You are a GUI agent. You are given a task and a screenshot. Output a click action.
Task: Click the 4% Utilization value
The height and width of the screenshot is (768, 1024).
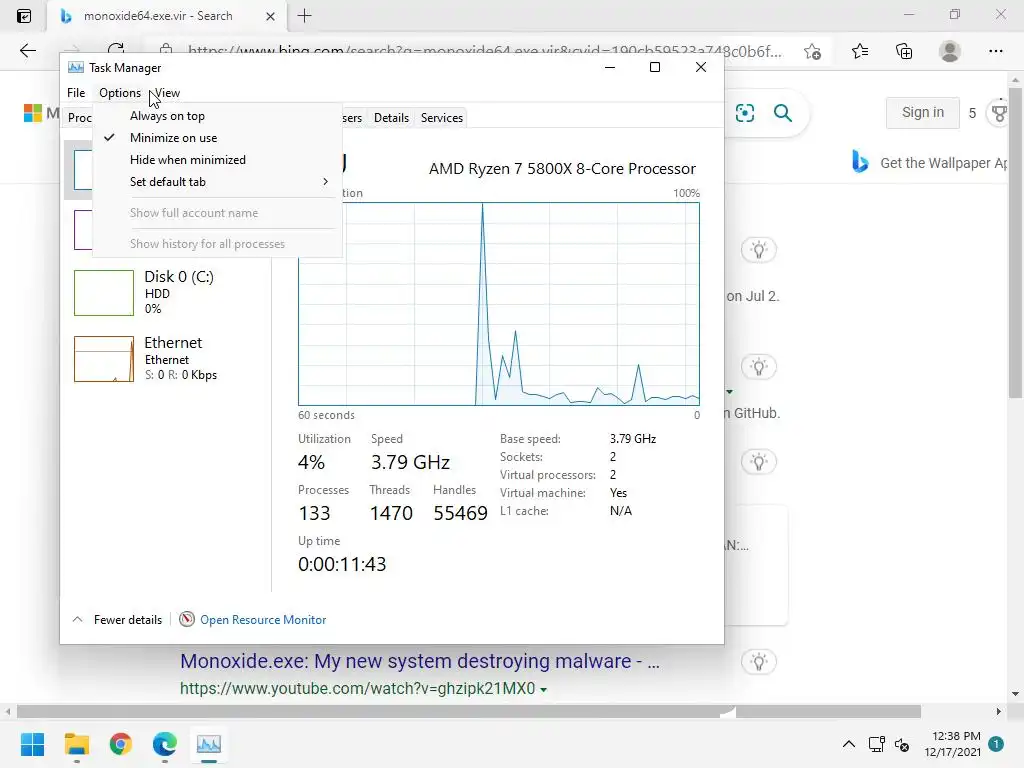(311, 462)
